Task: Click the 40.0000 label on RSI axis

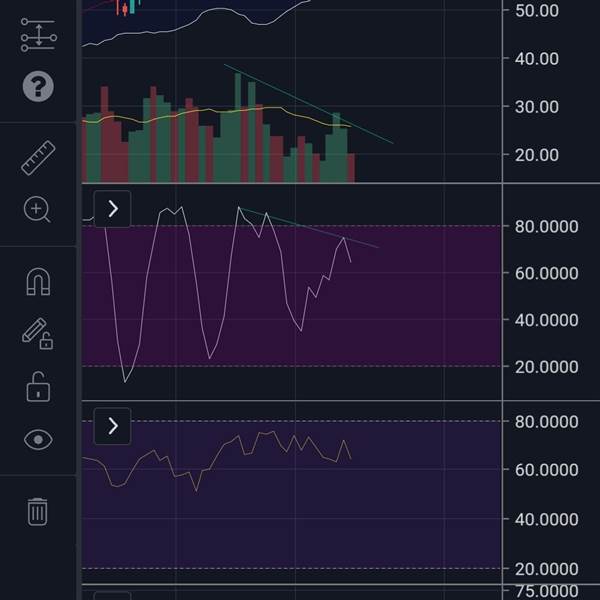Action: 546,519
